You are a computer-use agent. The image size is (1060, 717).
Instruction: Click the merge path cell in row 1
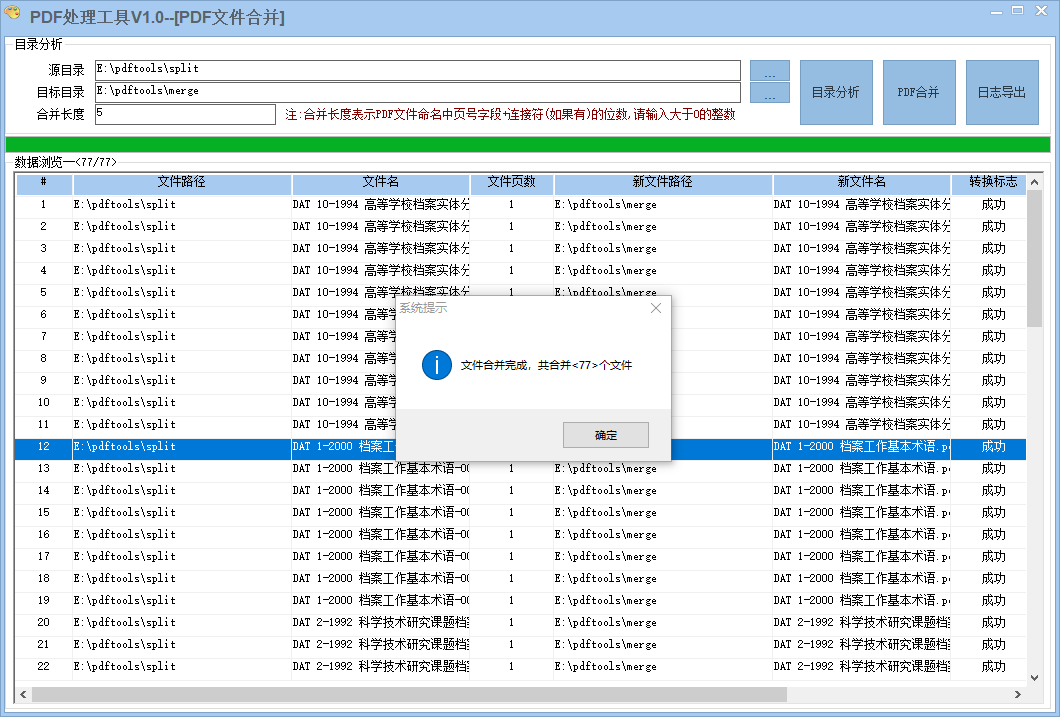(662, 204)
